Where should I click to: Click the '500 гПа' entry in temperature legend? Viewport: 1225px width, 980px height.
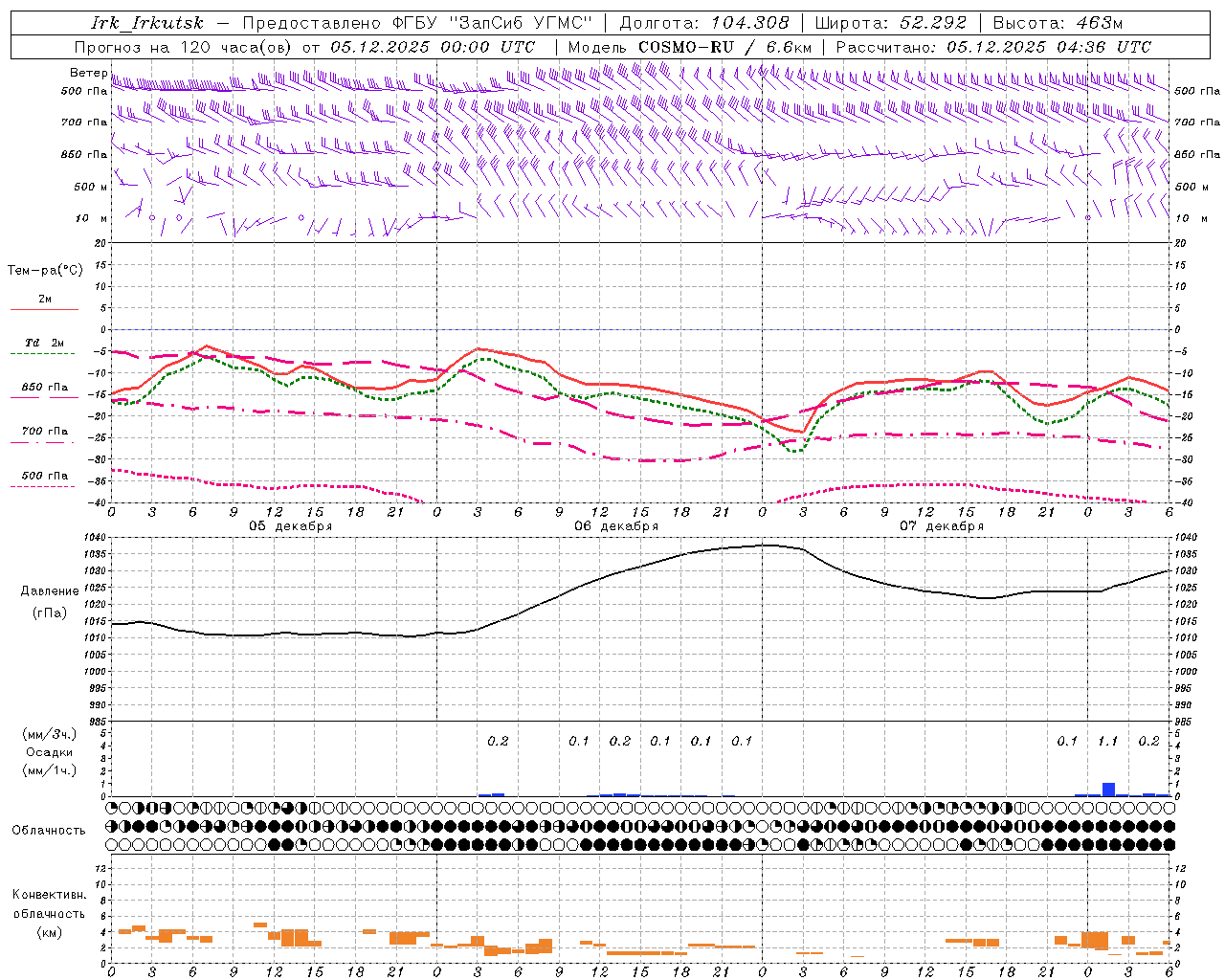44,475
